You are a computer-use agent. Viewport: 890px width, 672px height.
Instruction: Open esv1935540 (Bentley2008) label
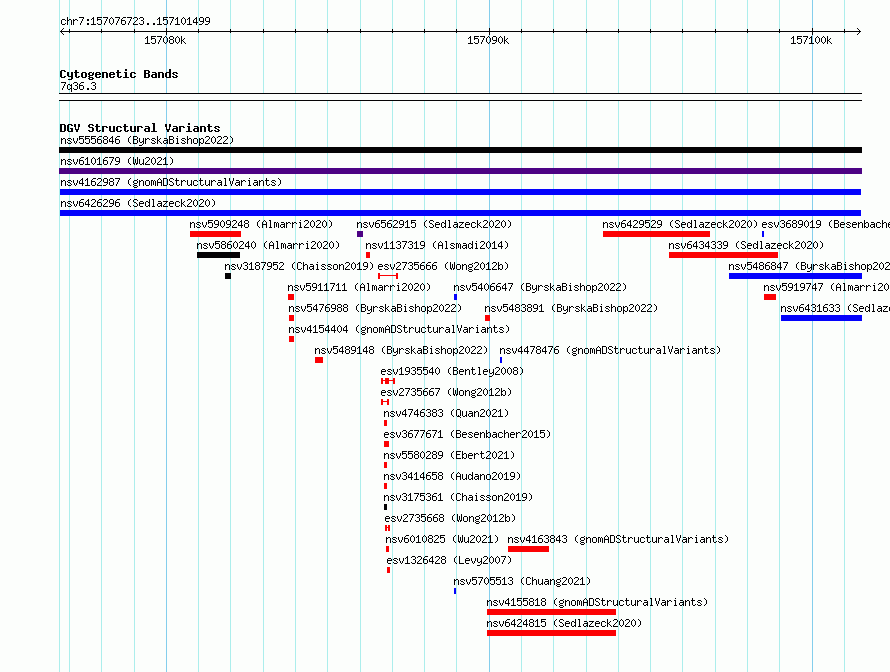click(452, 371)
